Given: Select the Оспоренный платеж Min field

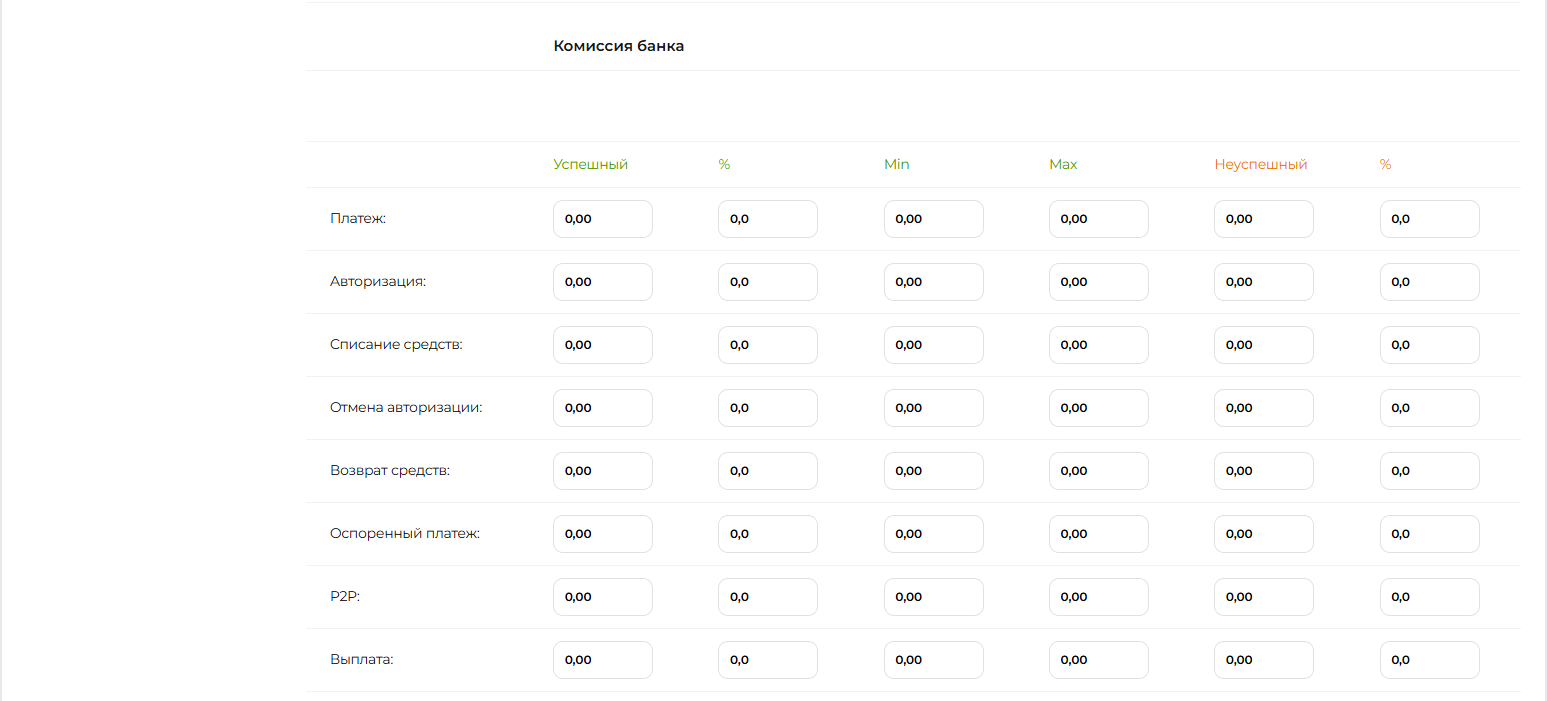Looking at the screenshot, I should (x=933, y=534).
